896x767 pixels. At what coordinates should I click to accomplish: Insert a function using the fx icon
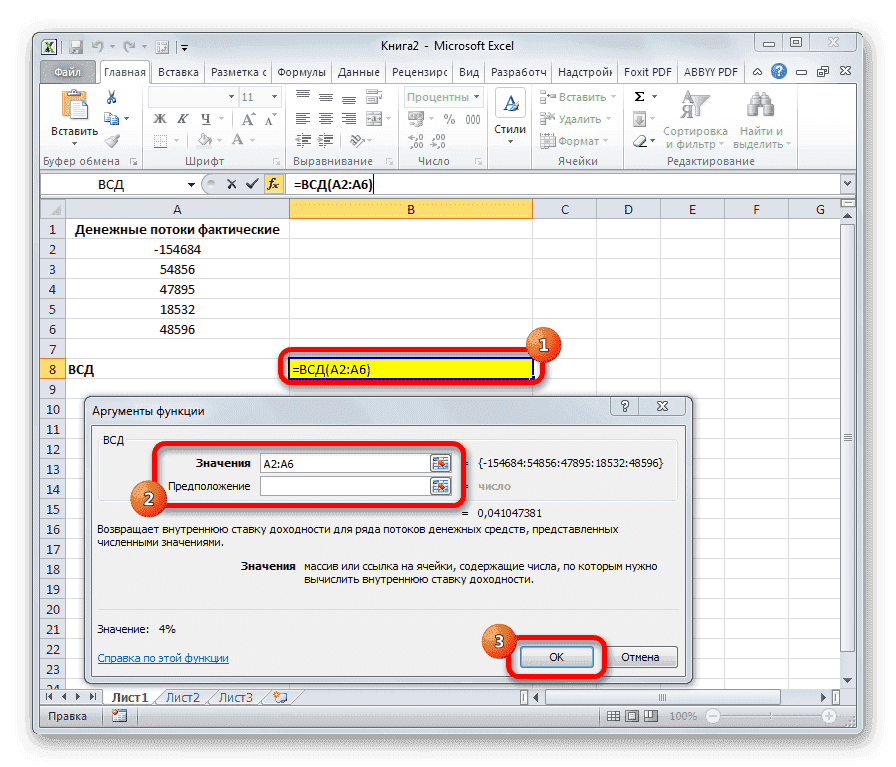273,184
